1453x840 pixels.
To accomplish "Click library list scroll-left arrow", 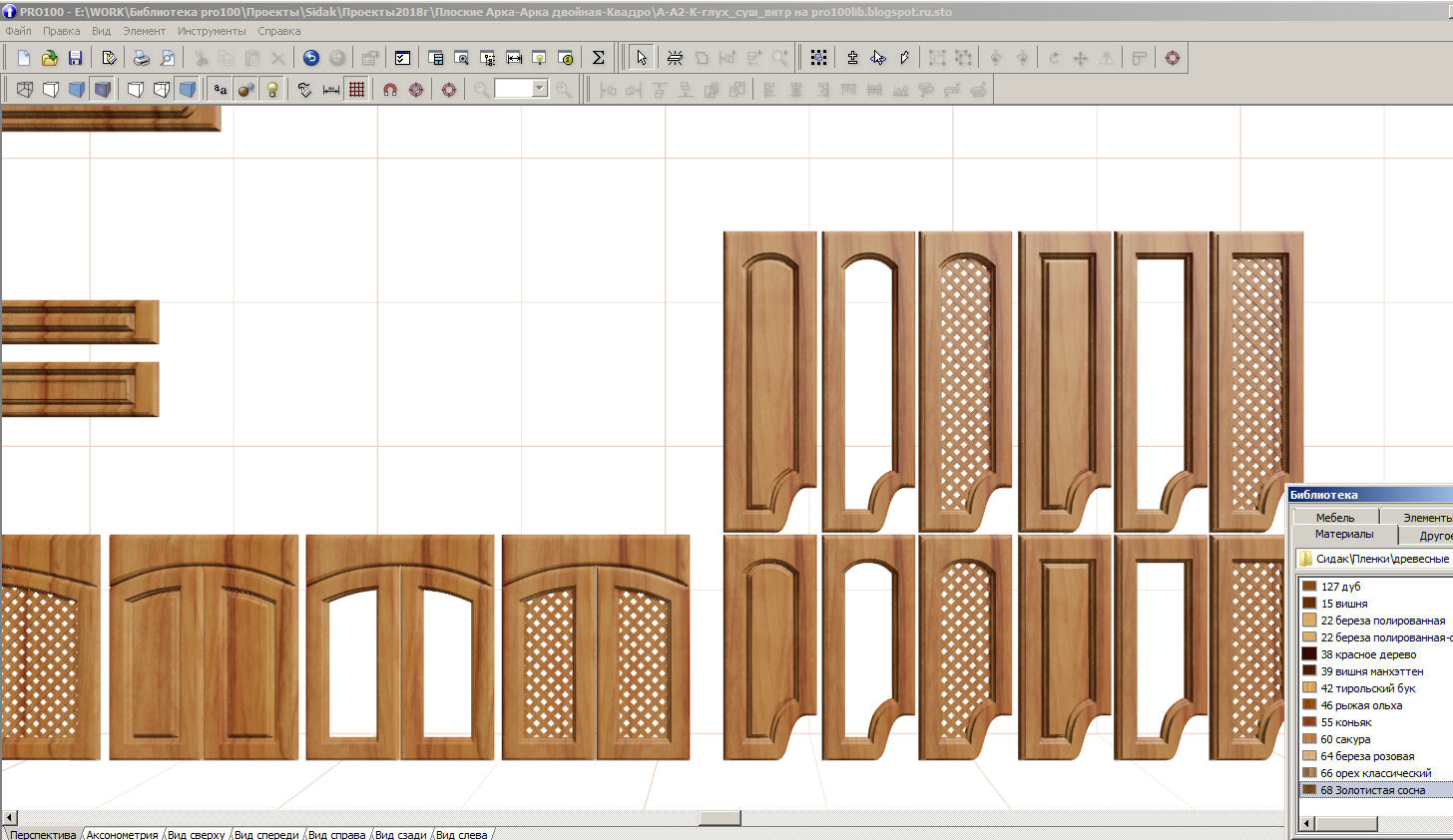I will (1307, 824).
